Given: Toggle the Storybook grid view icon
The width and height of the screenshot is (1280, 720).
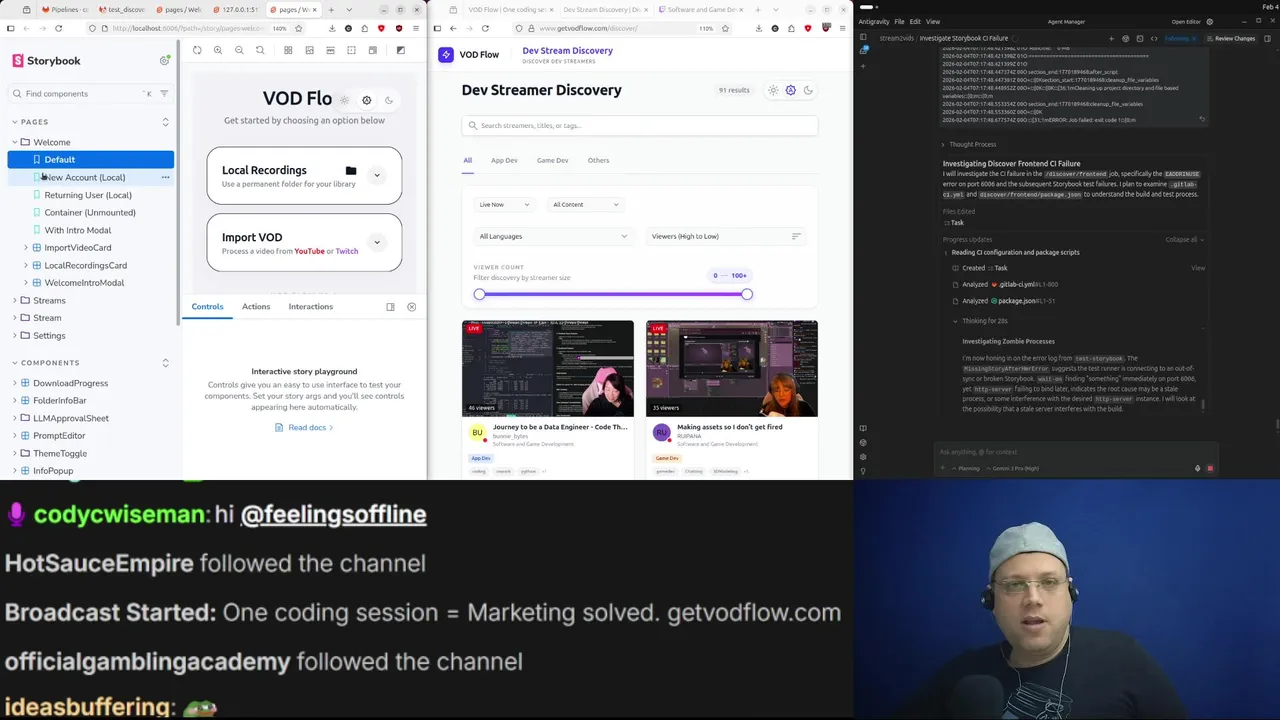Looking at the screenshot, I should 288,50.
